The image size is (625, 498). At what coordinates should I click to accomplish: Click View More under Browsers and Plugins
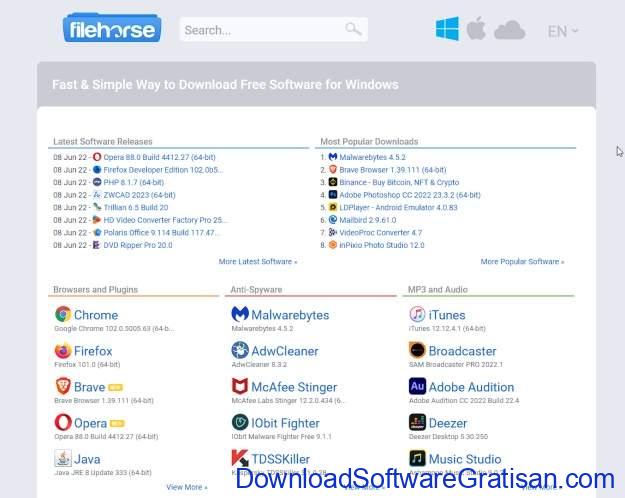pos(187,487)
